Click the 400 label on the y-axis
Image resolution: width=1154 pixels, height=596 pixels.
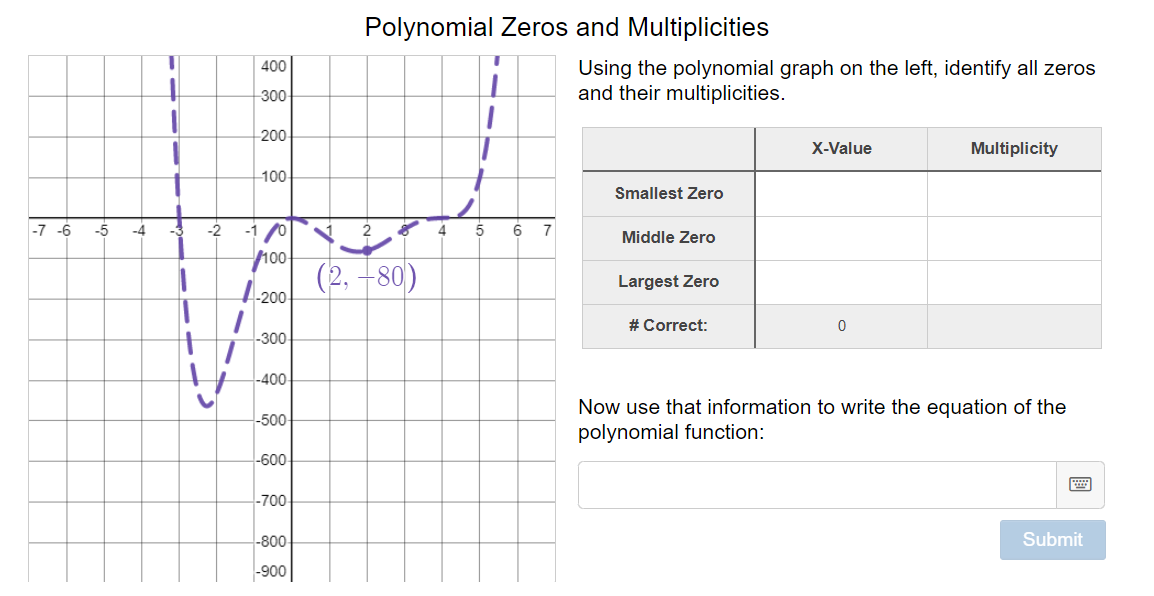[272, 67]
